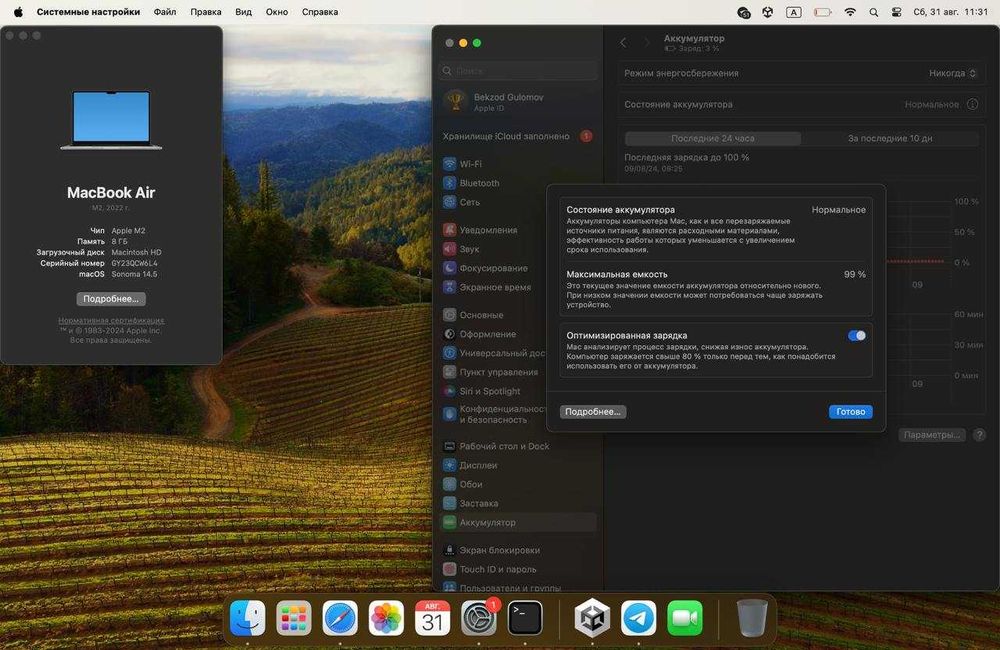Image resolution: width=1000 pixels, height=650 pixels.
Task: Click the settings search field
Action: [520, 71]
